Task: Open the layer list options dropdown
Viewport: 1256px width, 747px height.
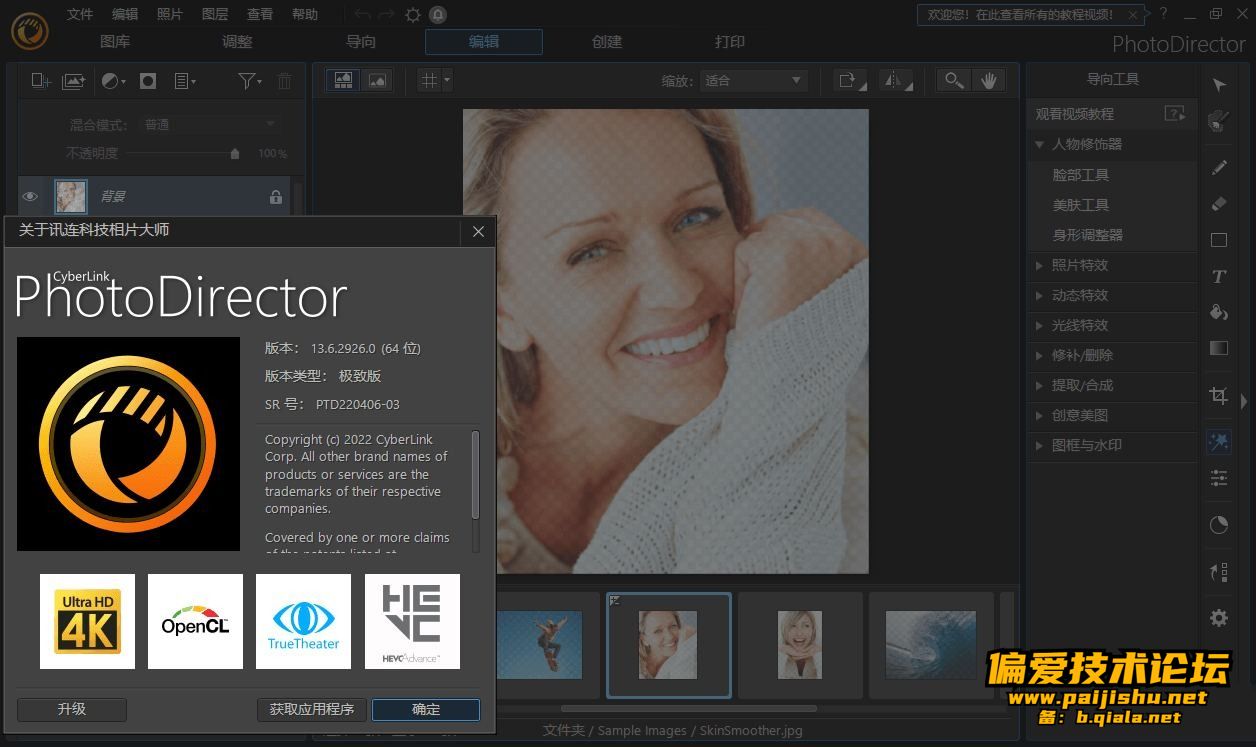Action: [x=185, y=81]
